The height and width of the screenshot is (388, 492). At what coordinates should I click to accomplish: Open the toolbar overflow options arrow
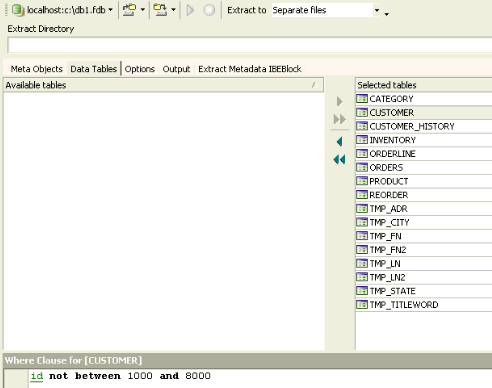tap(387, 14)
